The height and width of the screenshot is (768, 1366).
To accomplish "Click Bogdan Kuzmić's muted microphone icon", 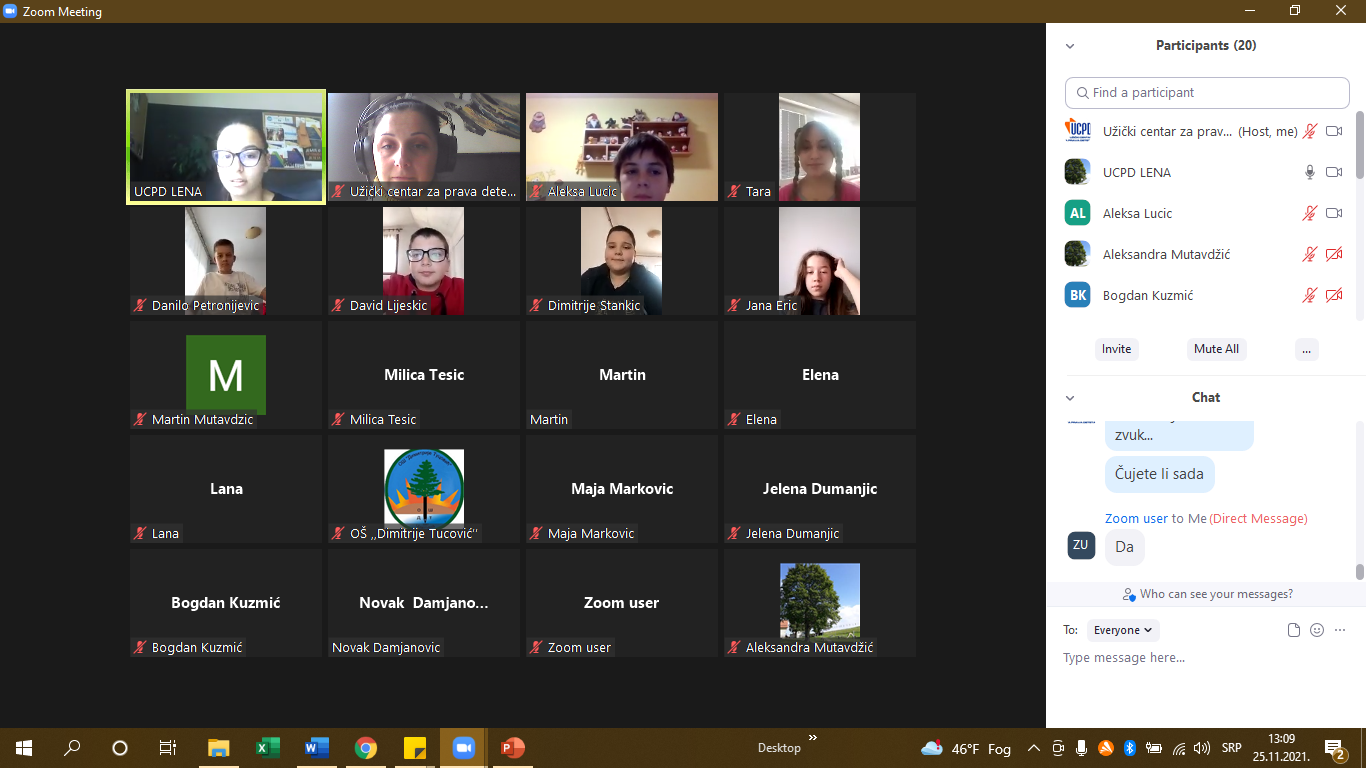I will [x=1309, y=295].
